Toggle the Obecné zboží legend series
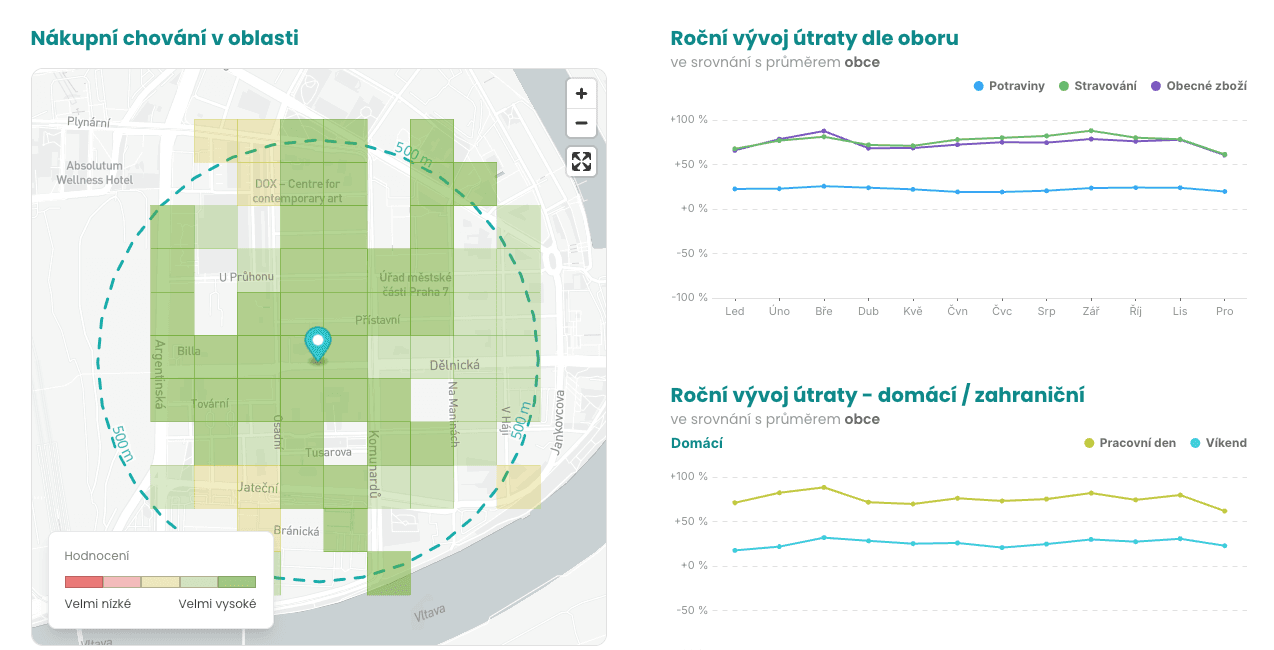 [x=1198, y=86]
